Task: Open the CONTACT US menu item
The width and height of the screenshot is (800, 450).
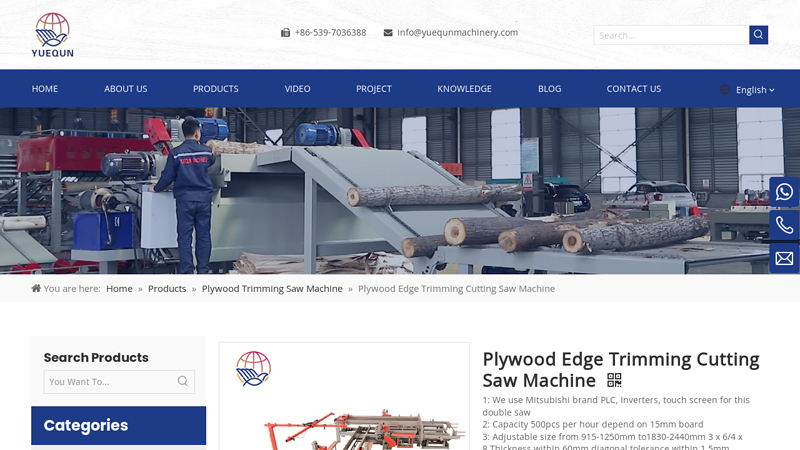Action: [x=634, y=89]
